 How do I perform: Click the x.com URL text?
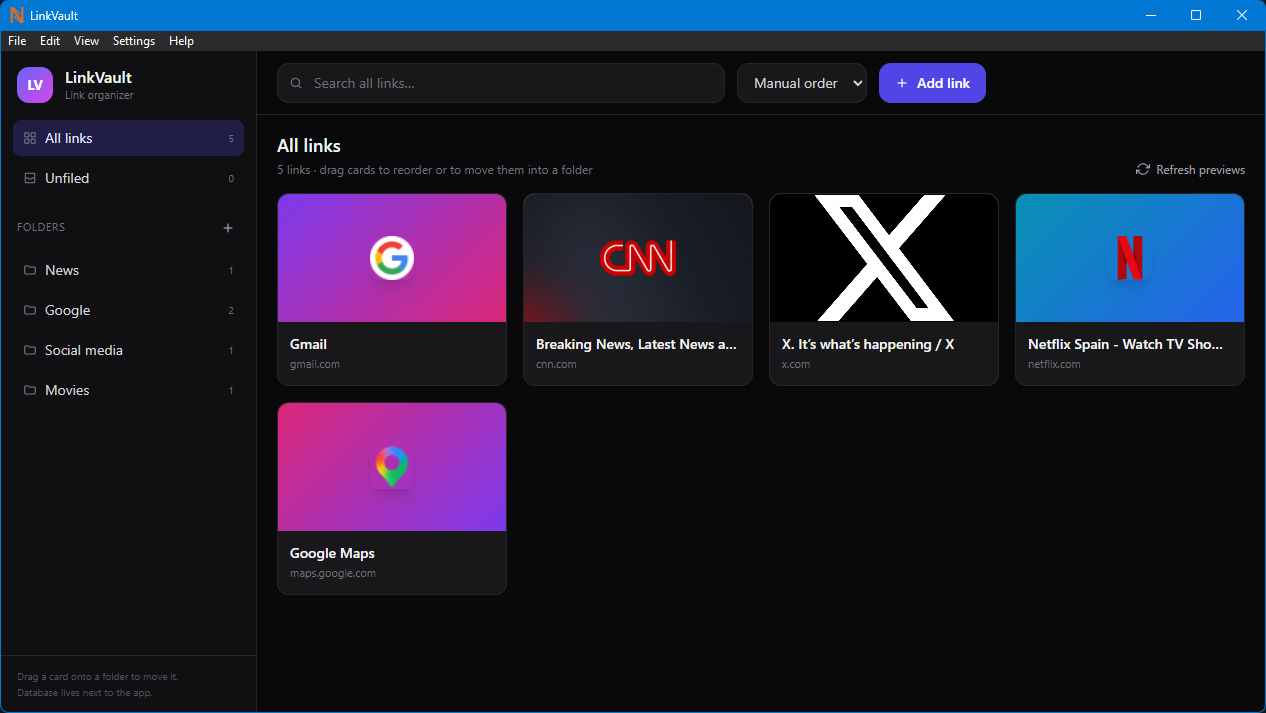click(x=796, y=364)
